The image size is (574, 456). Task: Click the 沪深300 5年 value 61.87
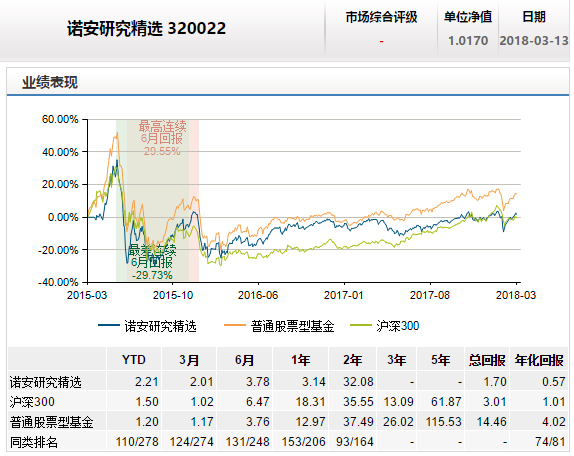tap(446, 401)
